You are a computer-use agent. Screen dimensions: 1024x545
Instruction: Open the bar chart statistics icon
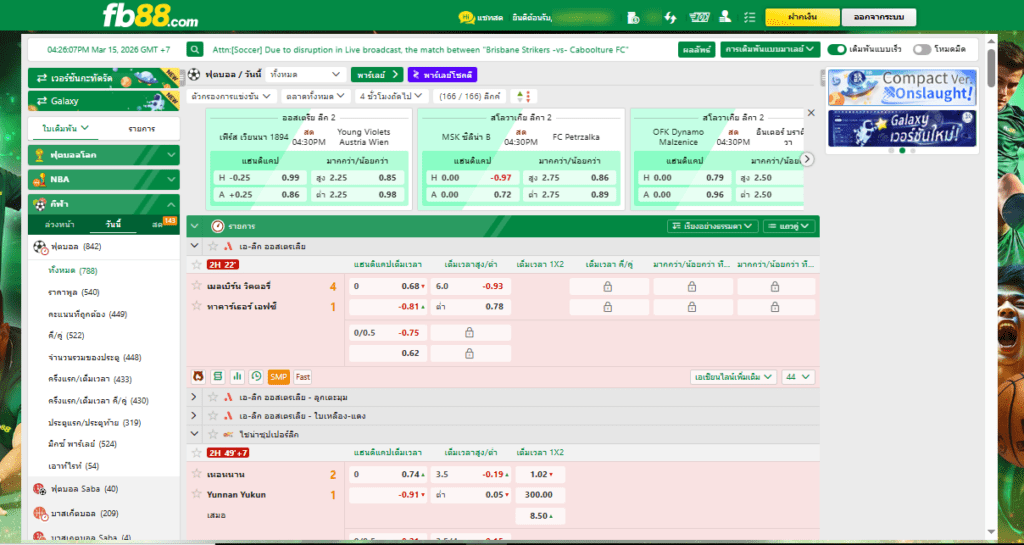(x=237, y=377)
